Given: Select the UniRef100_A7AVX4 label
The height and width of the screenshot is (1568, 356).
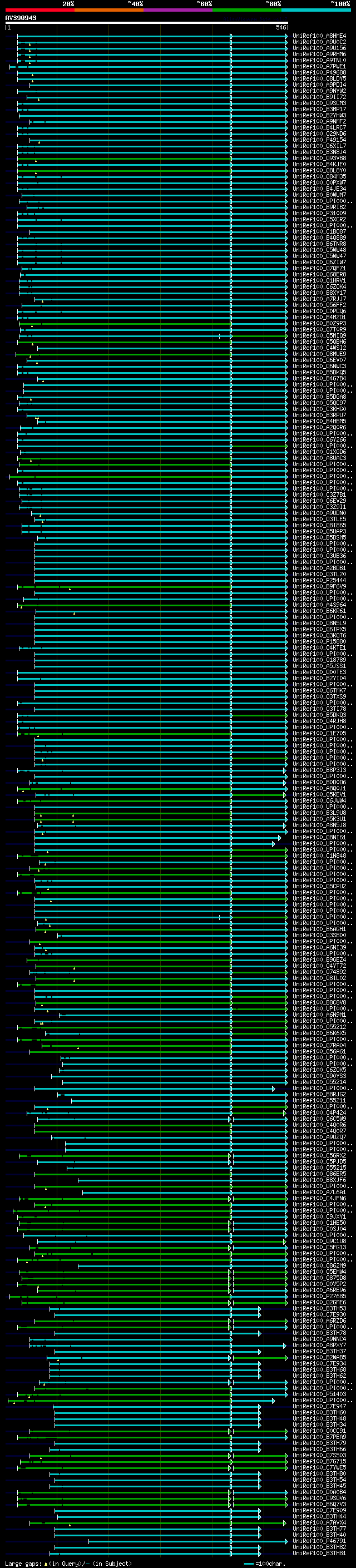Looking at the screenshot, I should pos(319,1523).
